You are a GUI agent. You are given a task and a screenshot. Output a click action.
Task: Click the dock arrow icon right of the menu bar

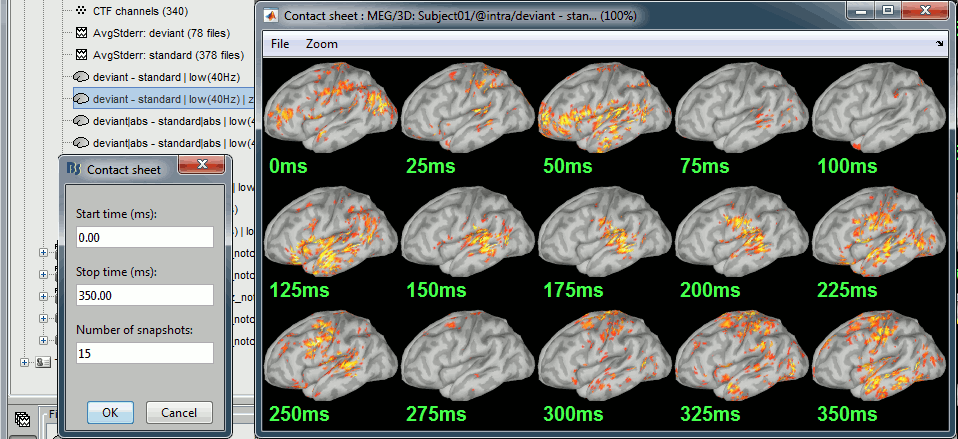(939, 44)
